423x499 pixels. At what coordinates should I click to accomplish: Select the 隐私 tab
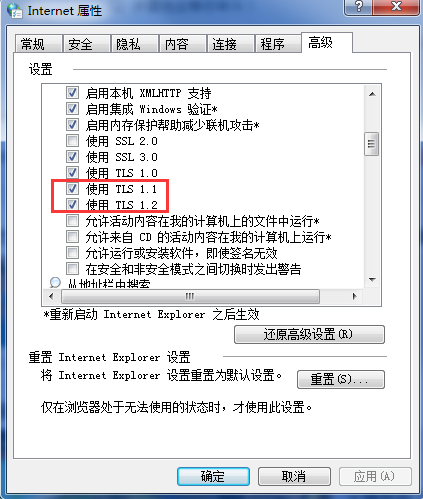click(x=134, y=44)
